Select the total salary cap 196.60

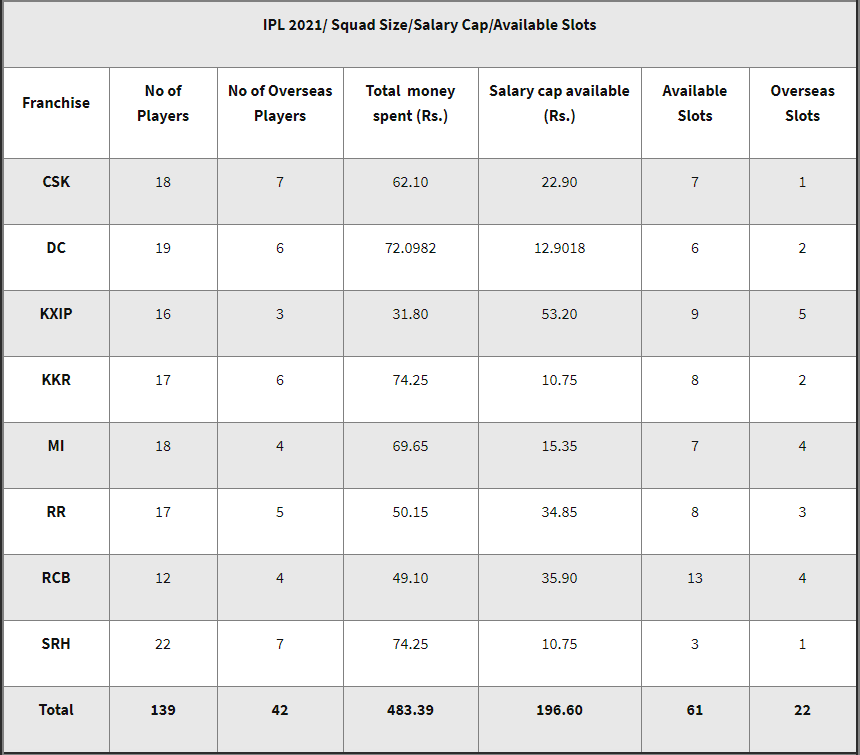559,710
